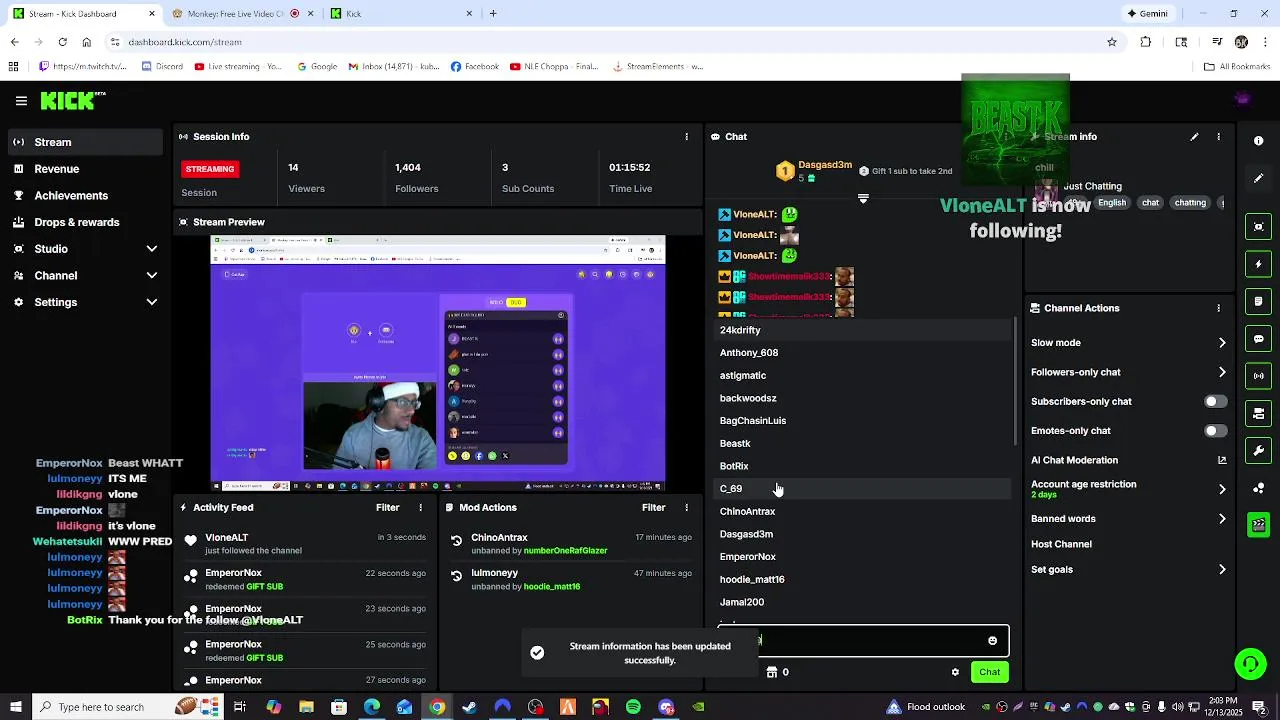Image resolution: width=1280 pixels, height=720 pixels.
Task: Click the wrench icon in the right toolbar
Action: (1258, 451)
